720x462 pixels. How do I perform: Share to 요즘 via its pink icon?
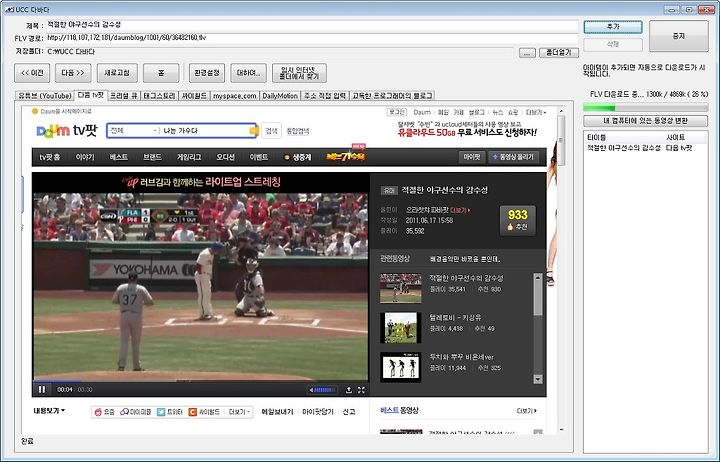[x=98, y=412]
